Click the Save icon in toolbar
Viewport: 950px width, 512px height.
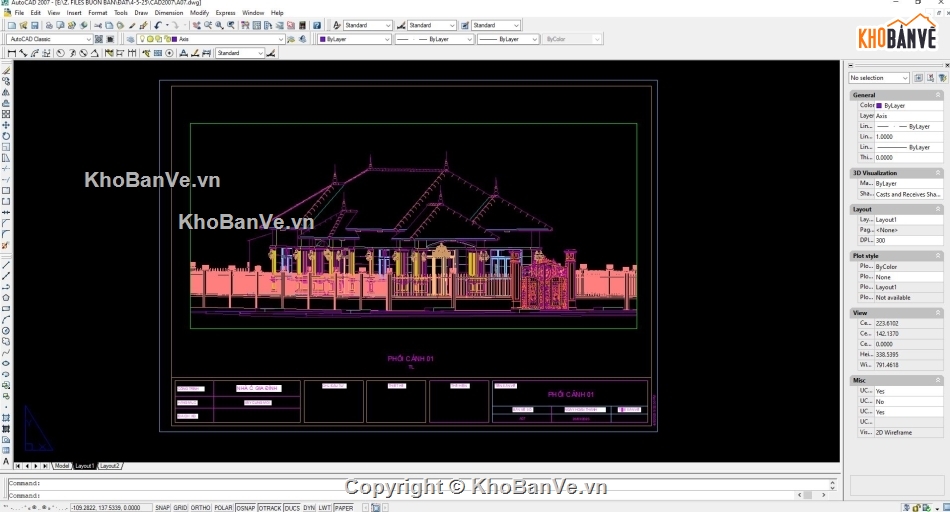pos(35,25)
